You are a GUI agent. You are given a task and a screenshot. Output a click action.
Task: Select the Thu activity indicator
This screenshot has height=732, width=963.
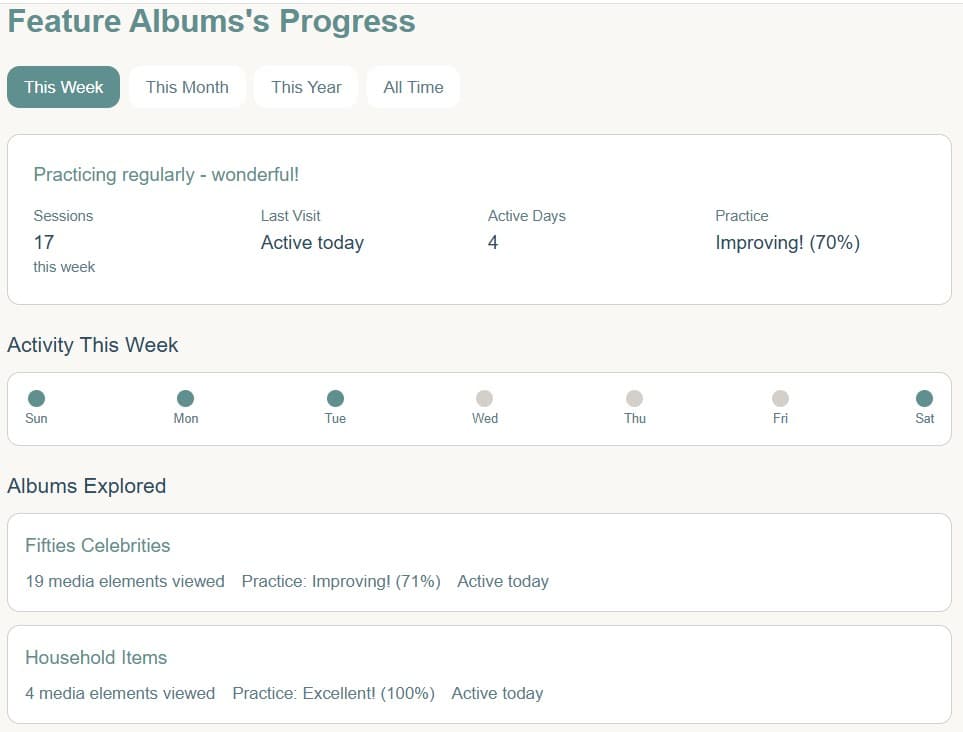(x=634, y=395)
